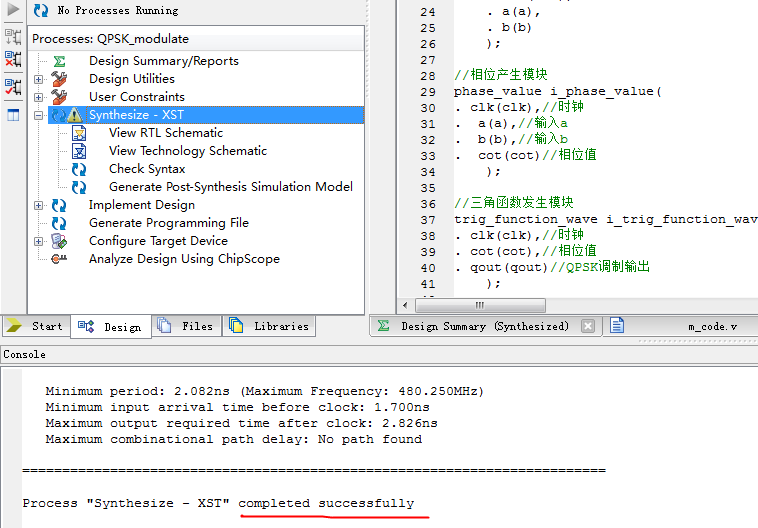Click the editor horizontal scrollbar thumb
The image size is (758, 528).
point(480,306)
